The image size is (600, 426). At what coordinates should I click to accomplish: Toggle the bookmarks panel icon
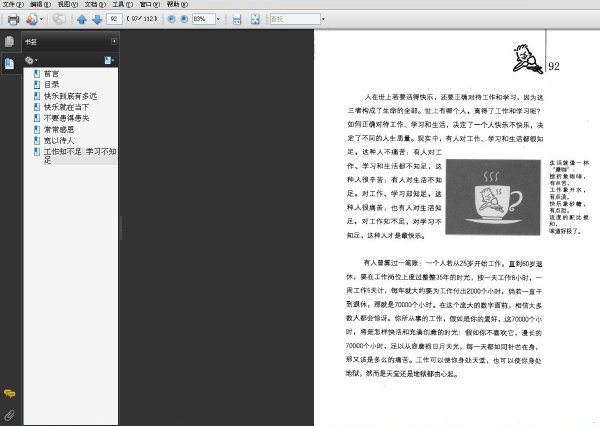pyautogui.click(x=10, y=63)
